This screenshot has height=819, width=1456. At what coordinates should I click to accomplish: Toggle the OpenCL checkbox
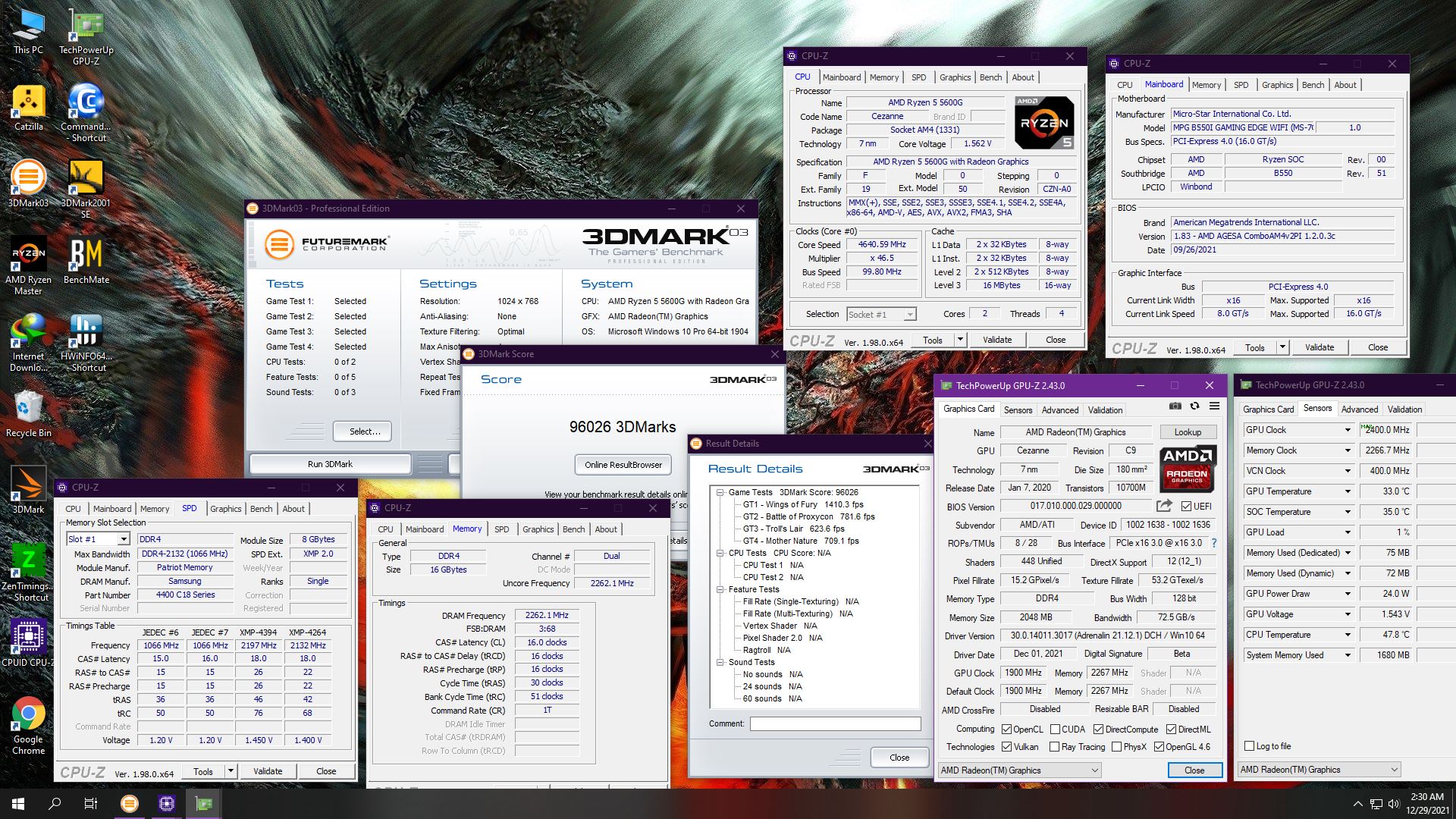point(1006,730)
